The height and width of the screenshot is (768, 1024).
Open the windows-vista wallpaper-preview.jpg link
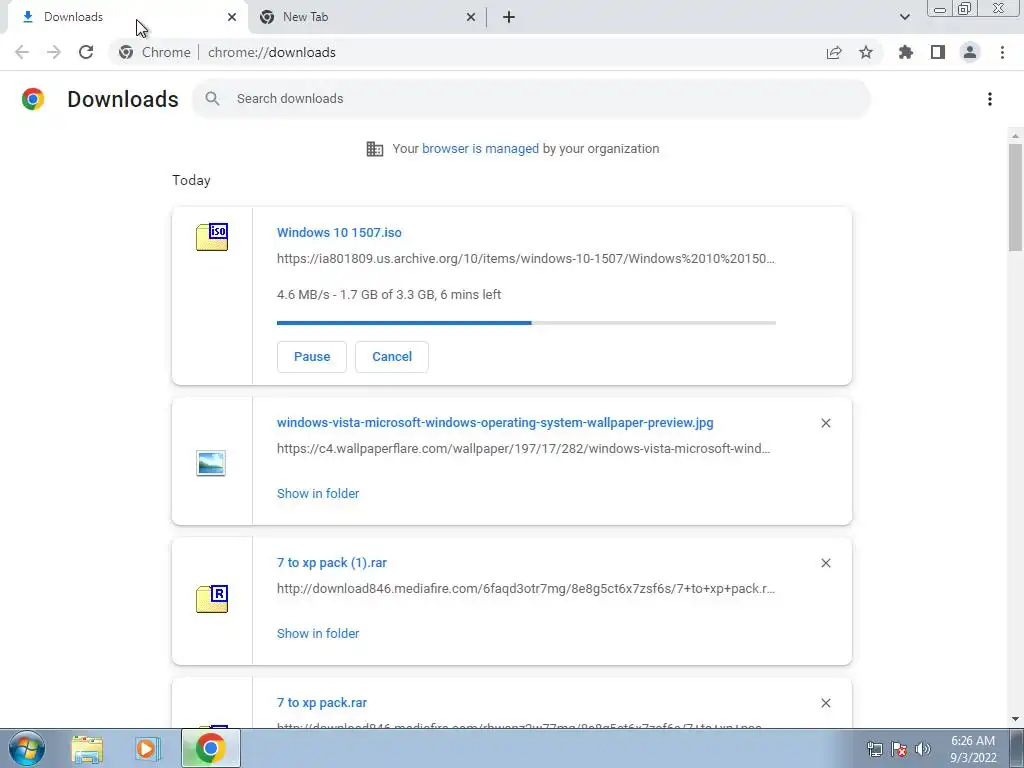(495, 423)
